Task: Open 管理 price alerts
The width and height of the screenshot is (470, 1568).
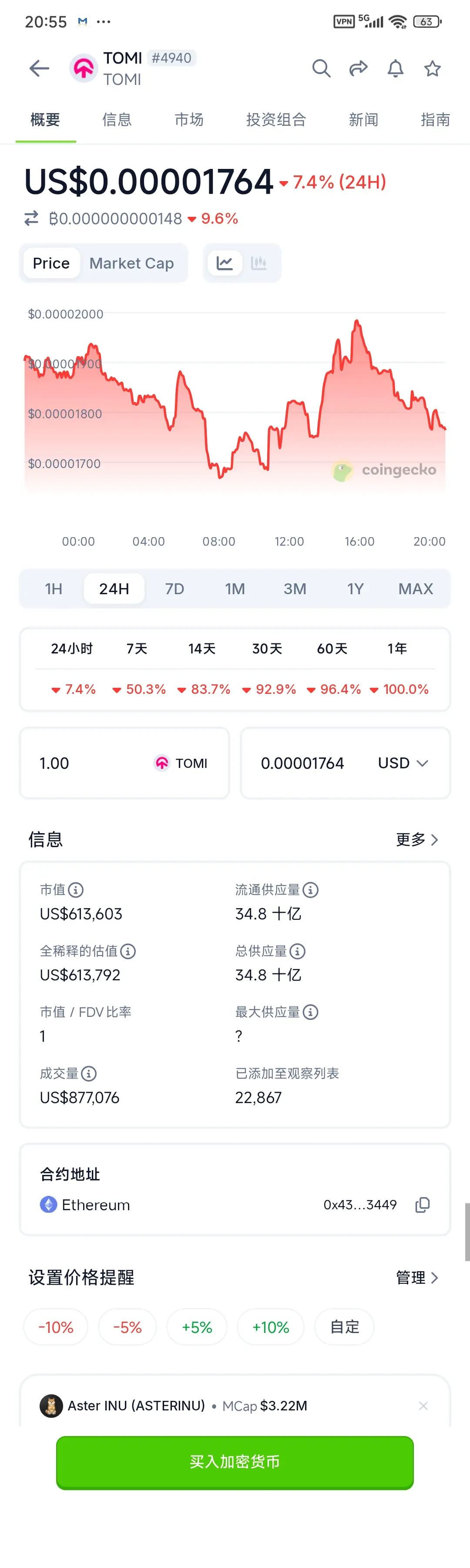Action: [x=417, y=1278]
